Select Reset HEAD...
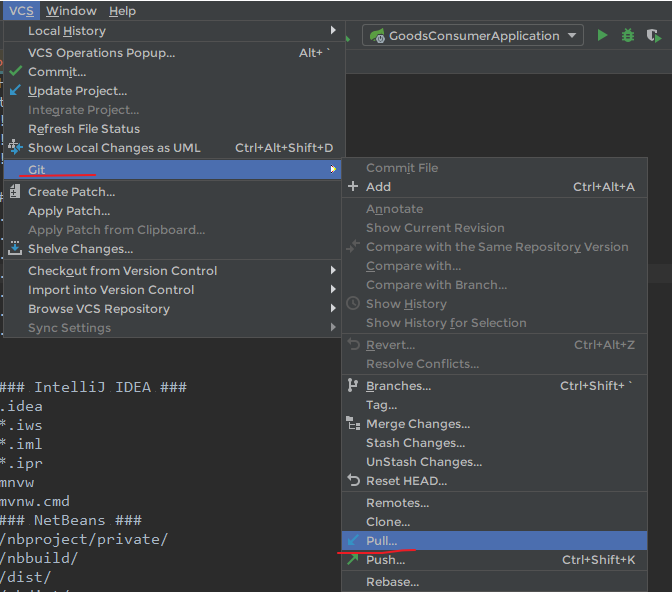This screenshot has width=672, height=592. pyautogui.click(x=495, y=481)
